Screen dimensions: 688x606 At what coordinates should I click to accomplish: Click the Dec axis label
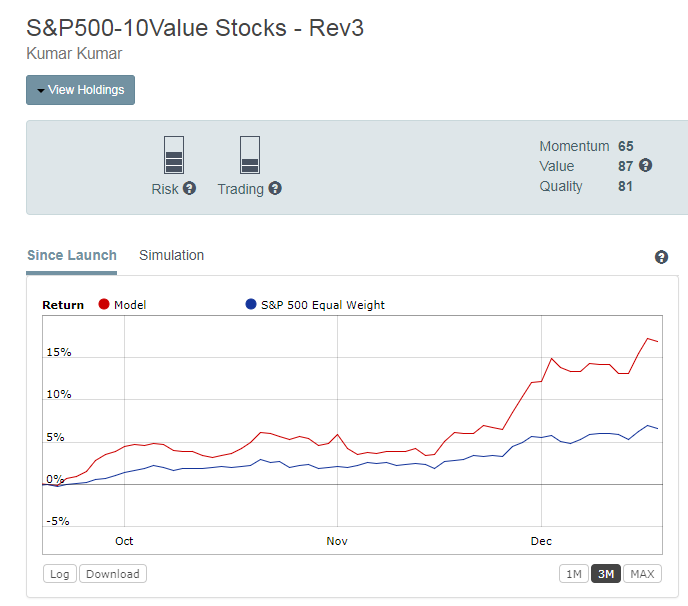click(x=541, y=541)
